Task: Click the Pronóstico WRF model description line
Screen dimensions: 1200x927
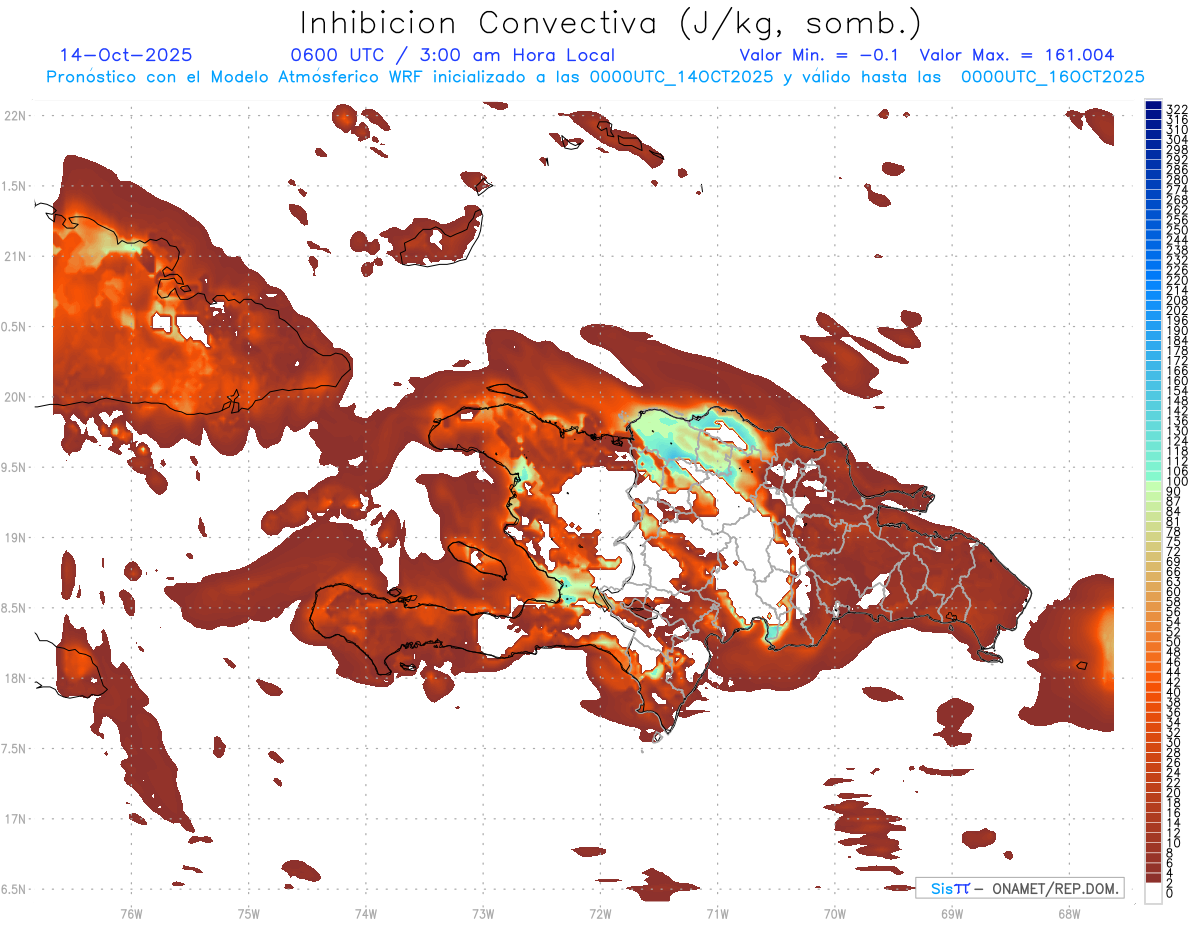Action: click(x=595, y=76)
